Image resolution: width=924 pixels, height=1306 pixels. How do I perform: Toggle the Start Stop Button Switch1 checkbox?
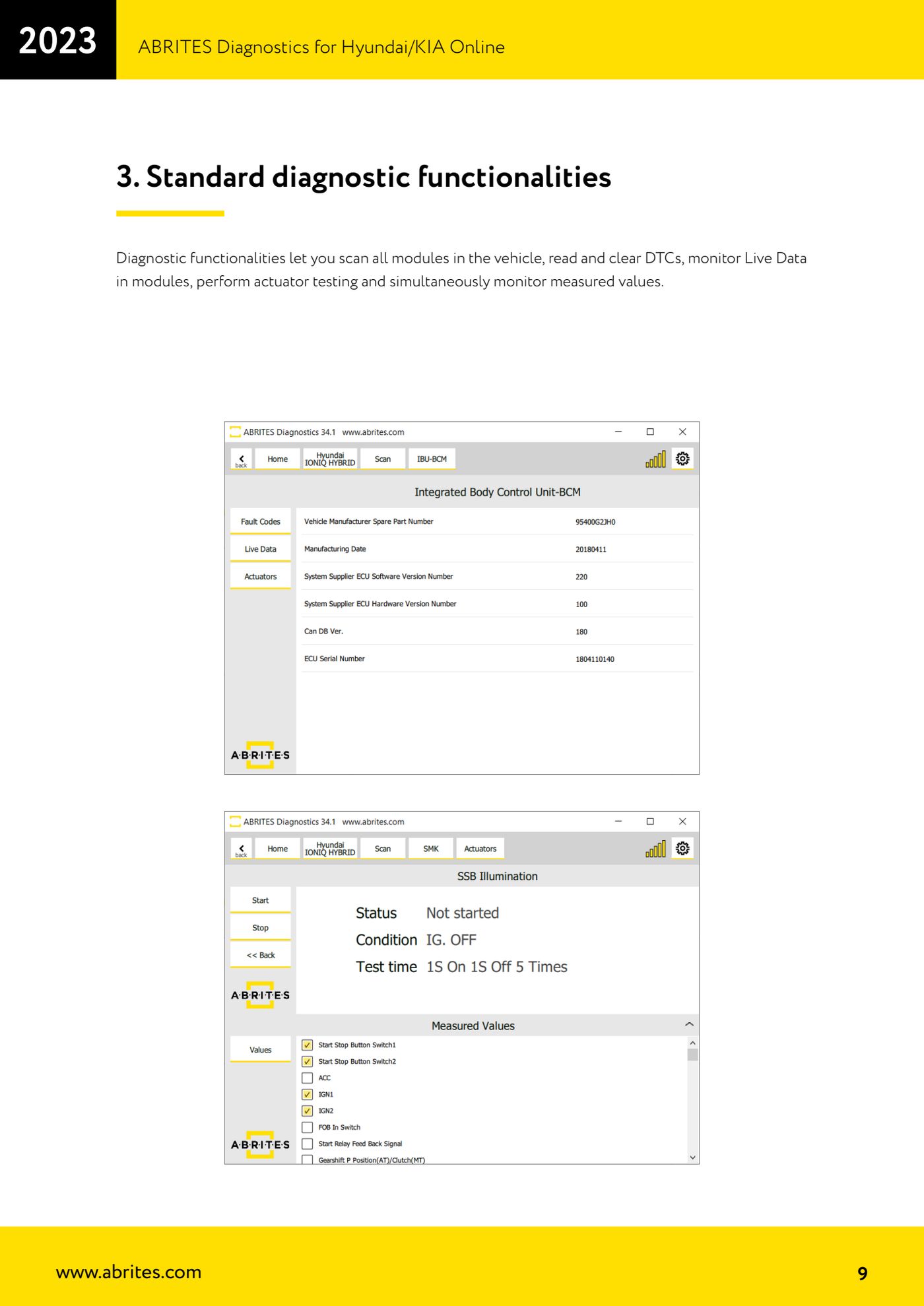tap(308, 1045)
